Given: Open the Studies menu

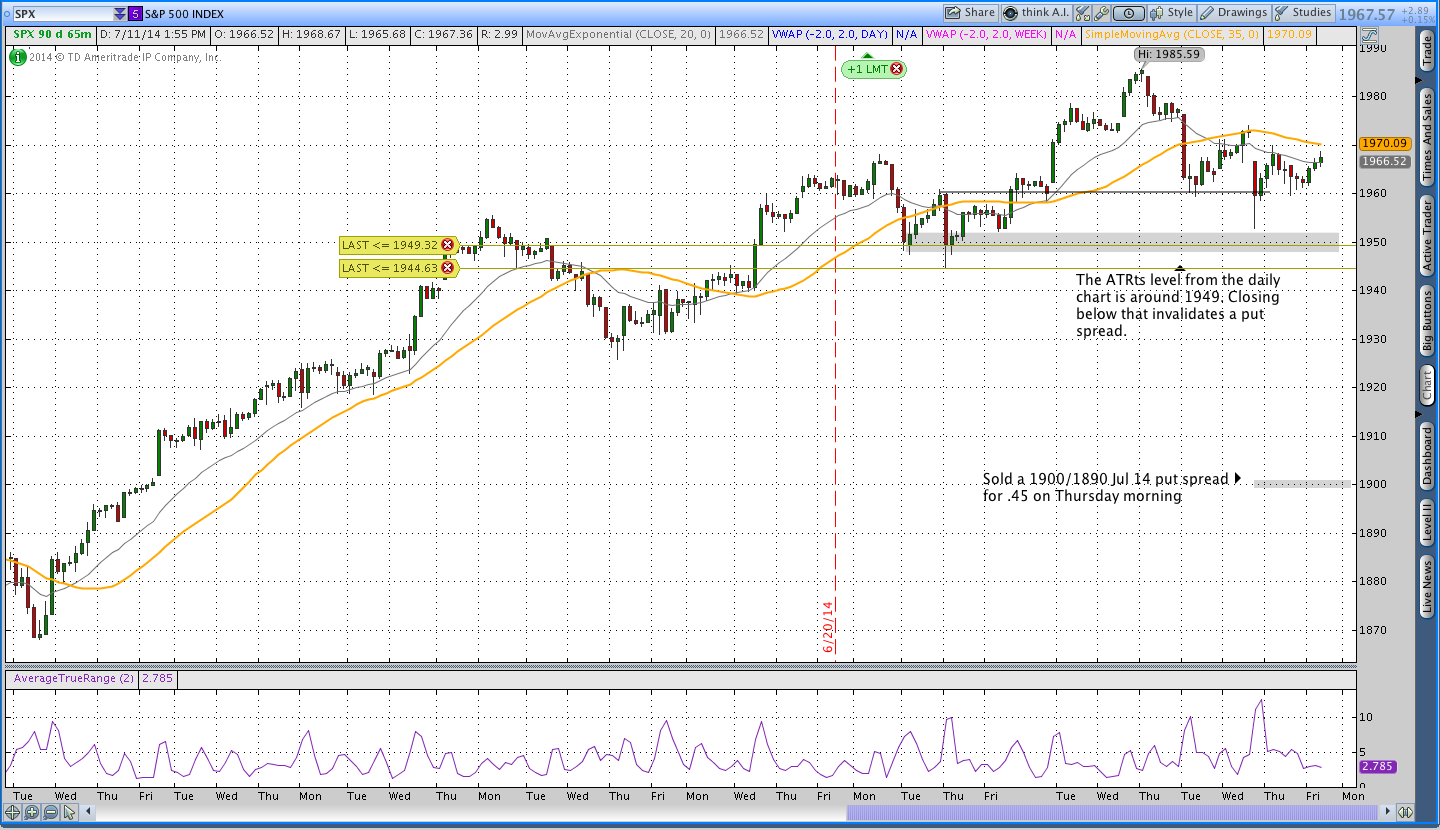Looking at the screenshot, I should [x=1303, y=13].
